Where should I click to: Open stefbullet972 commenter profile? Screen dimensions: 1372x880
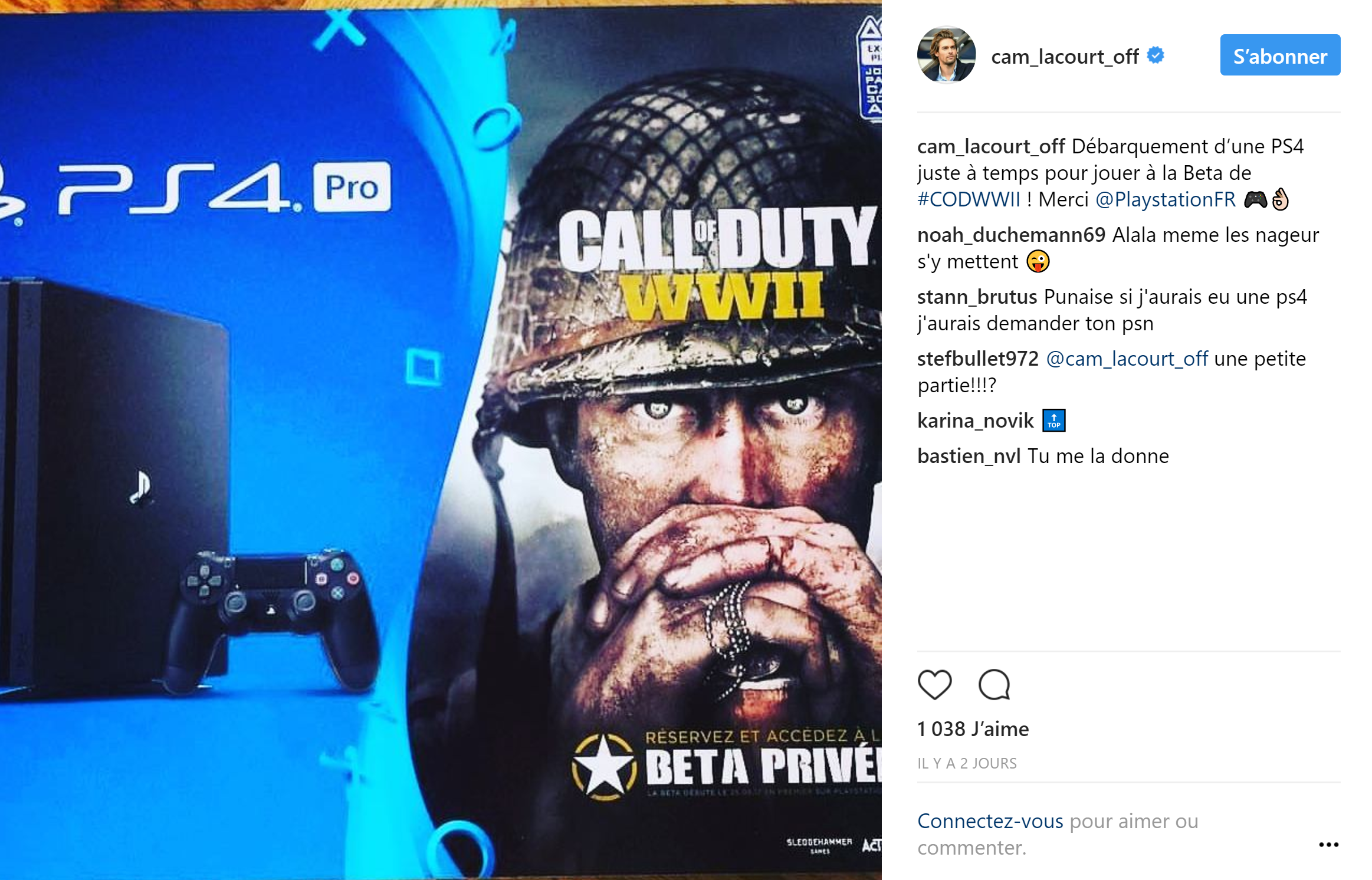pyautogui.click(x=977, y=359)
